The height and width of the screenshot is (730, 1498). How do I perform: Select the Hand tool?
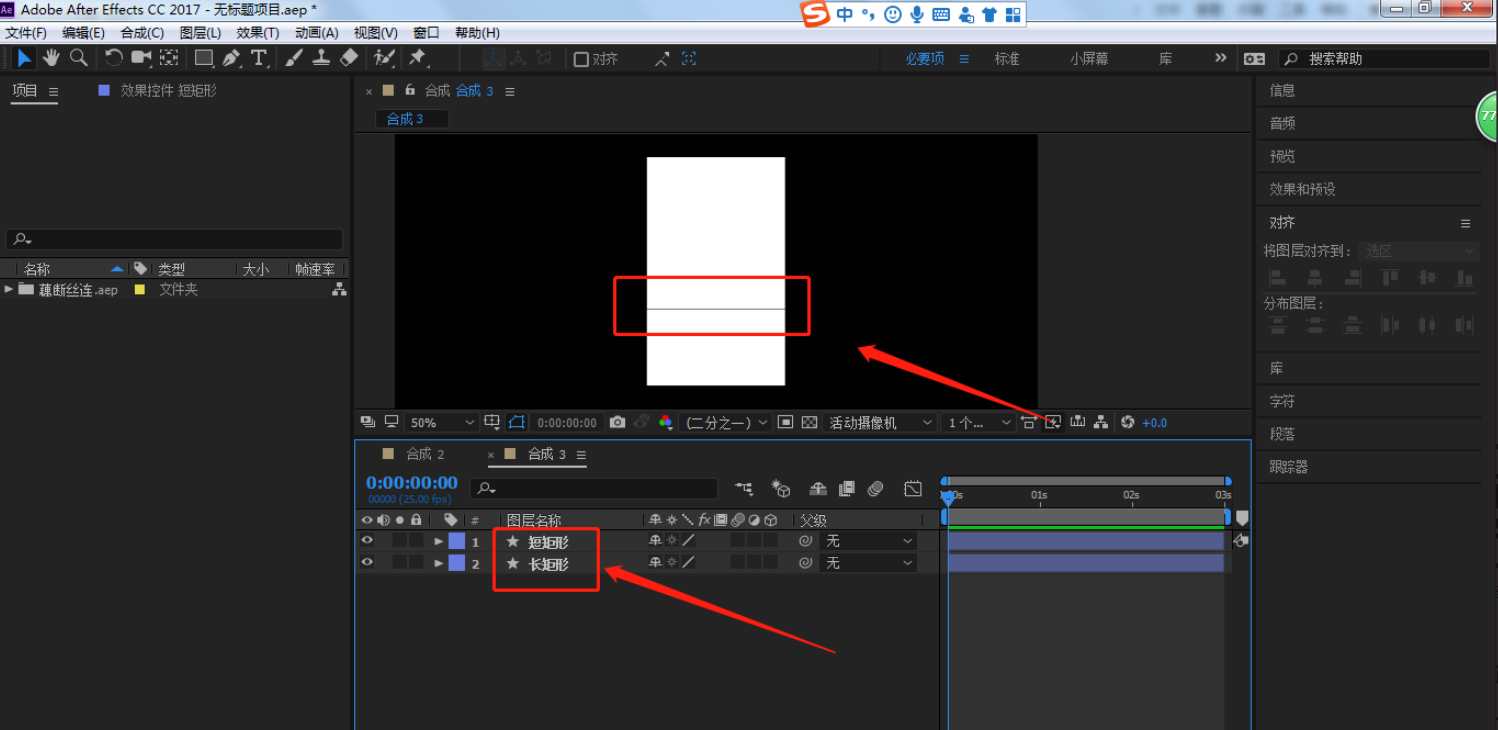coord(51,58)
